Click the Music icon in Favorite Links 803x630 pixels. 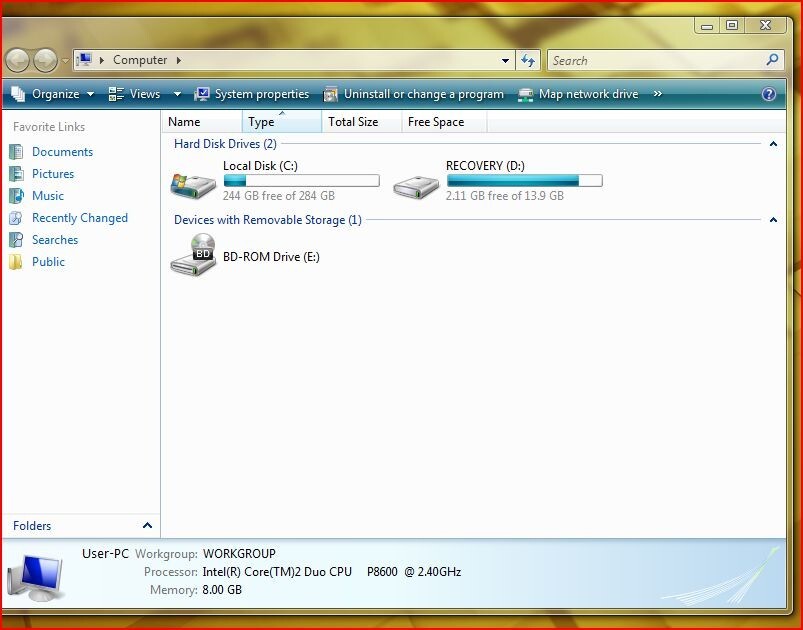[x=16, y=196]
